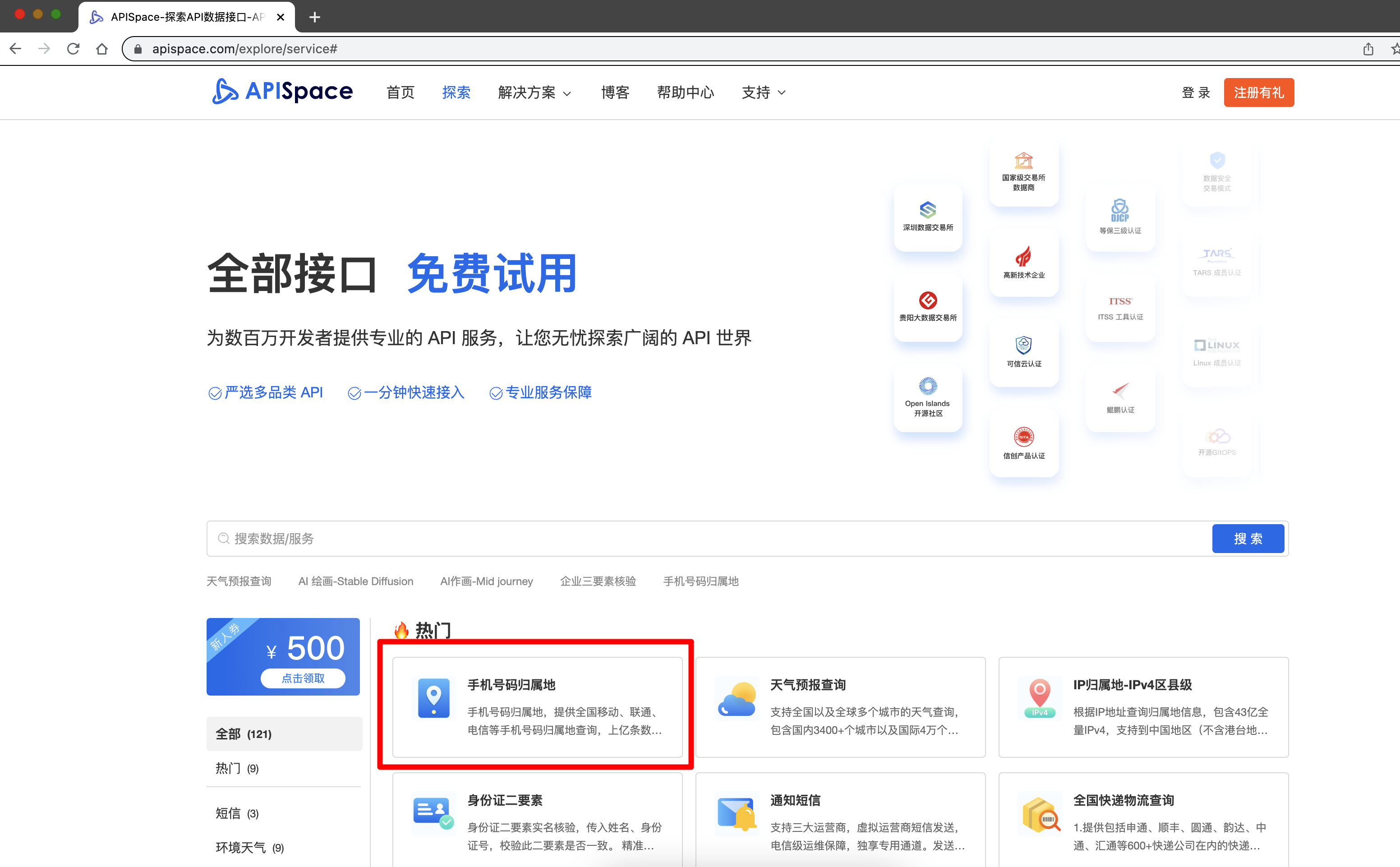Click the address bar lock icon
Viewport: 1400px width, 867px height.
point(138,49)
